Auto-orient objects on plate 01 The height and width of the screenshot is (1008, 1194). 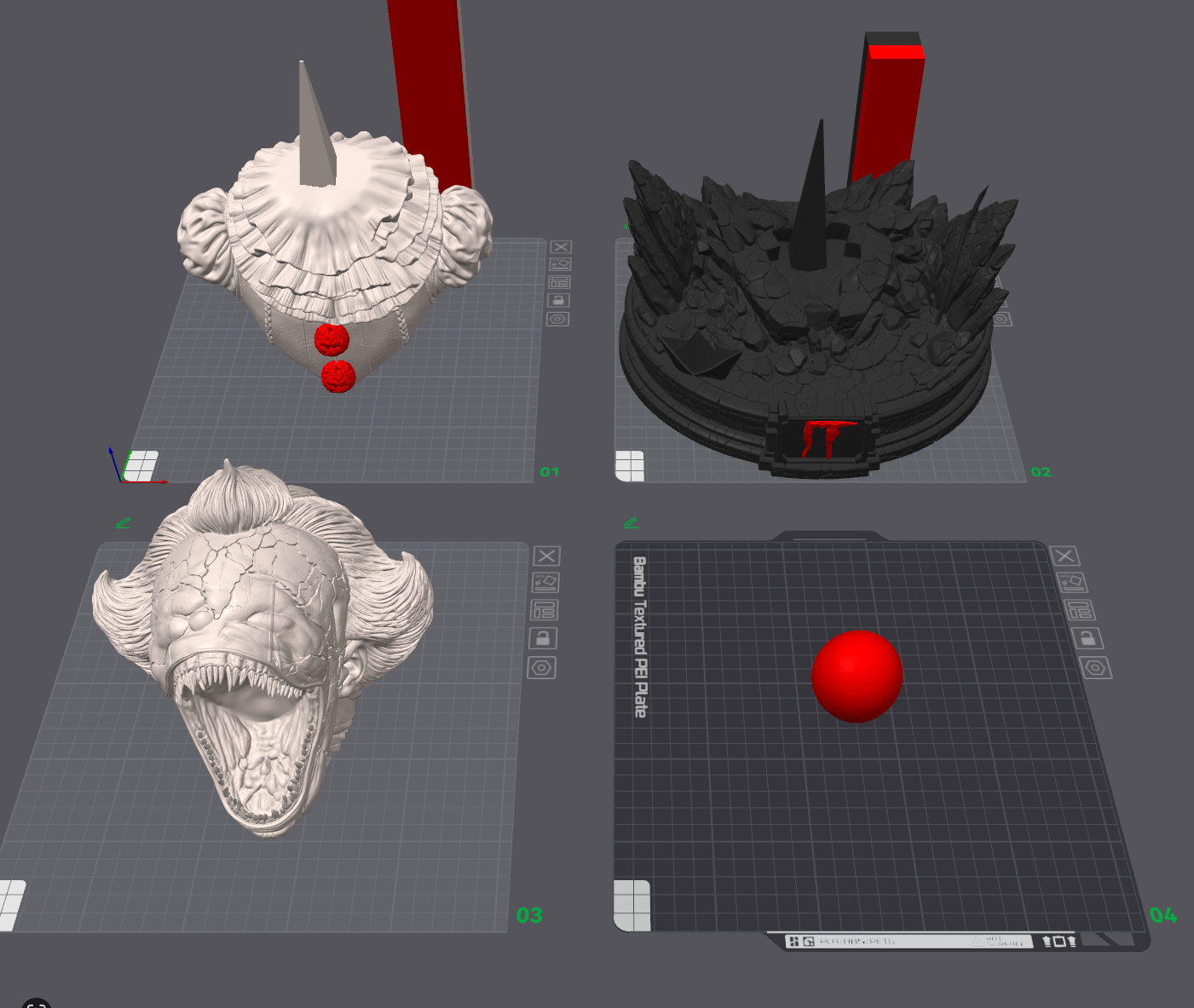pyautogui.click(x=560, y=265)
